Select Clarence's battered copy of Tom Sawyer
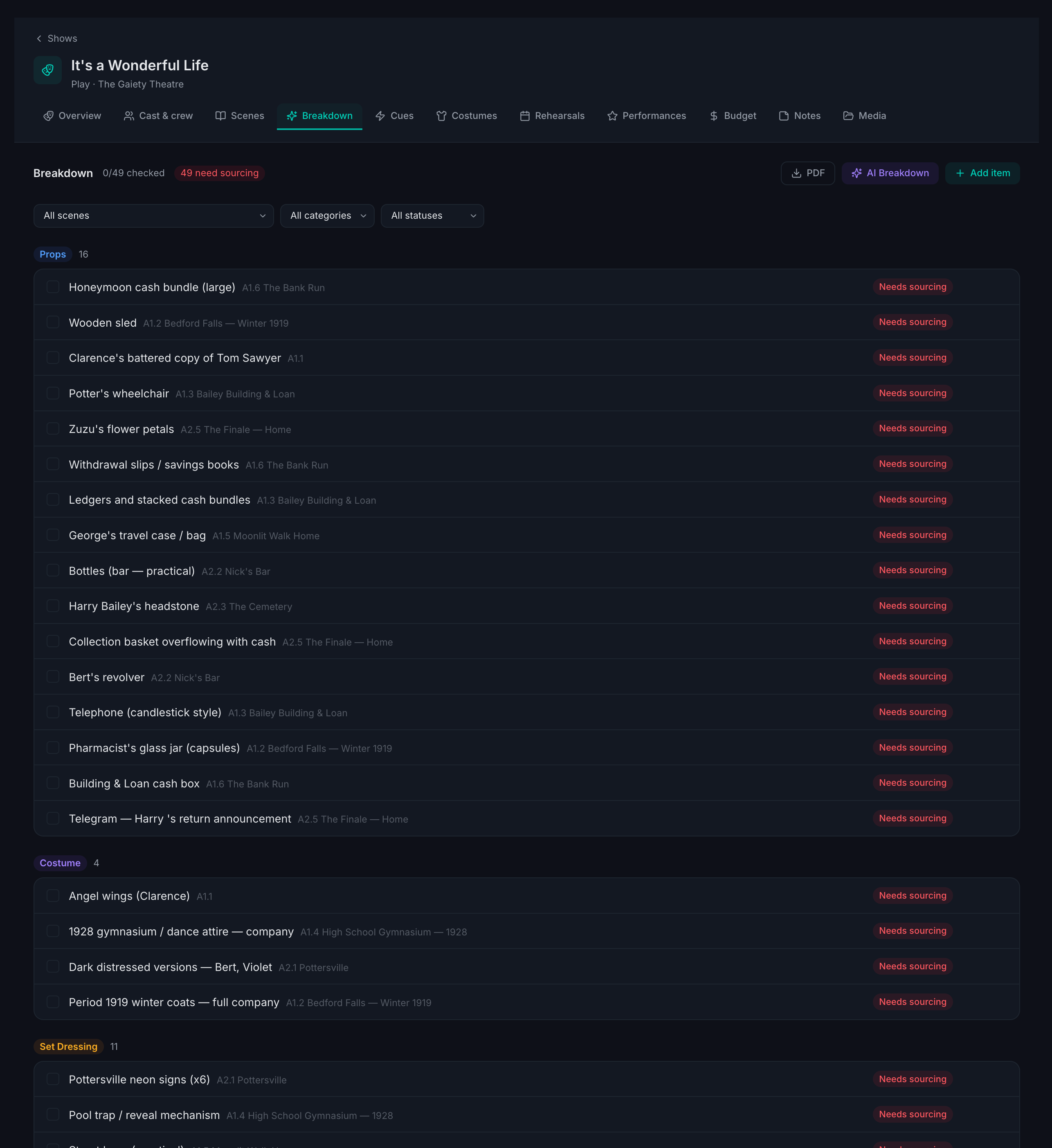The height and width of the screenshot is (1148, 1052). coord(175,358)
